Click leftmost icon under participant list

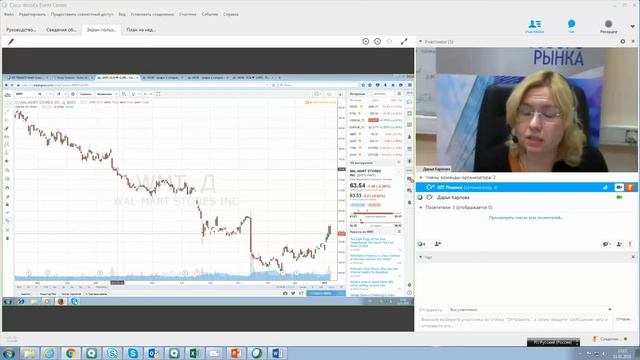422,244
